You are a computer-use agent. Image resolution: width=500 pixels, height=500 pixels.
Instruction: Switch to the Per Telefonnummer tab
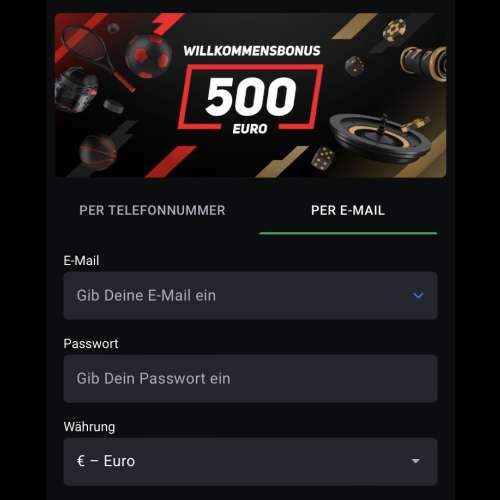pos(152,210)
